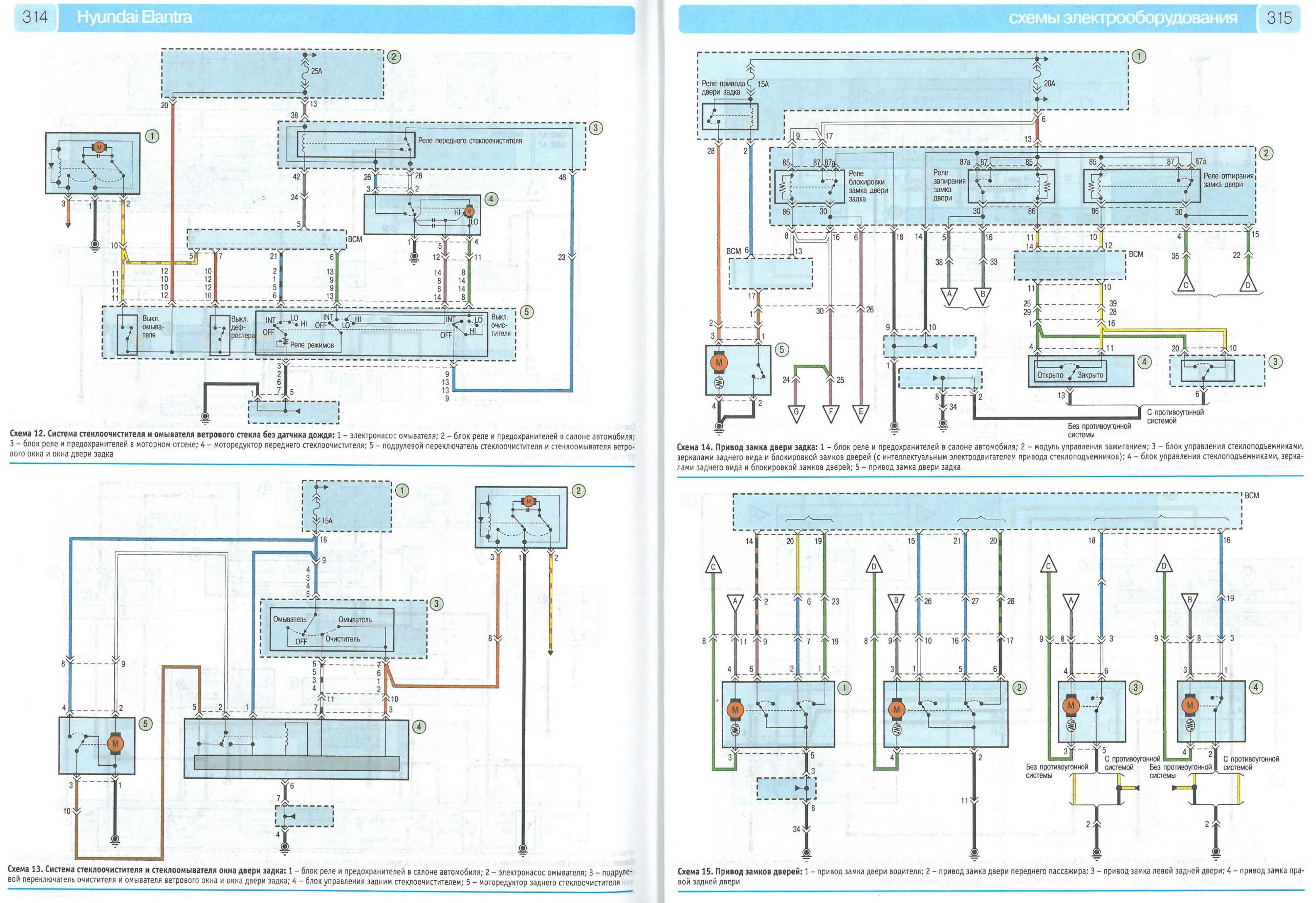Click the Hyundai Elantra header title
Viewport: 1316px width, 903px height.
click(x=134, y=18)
